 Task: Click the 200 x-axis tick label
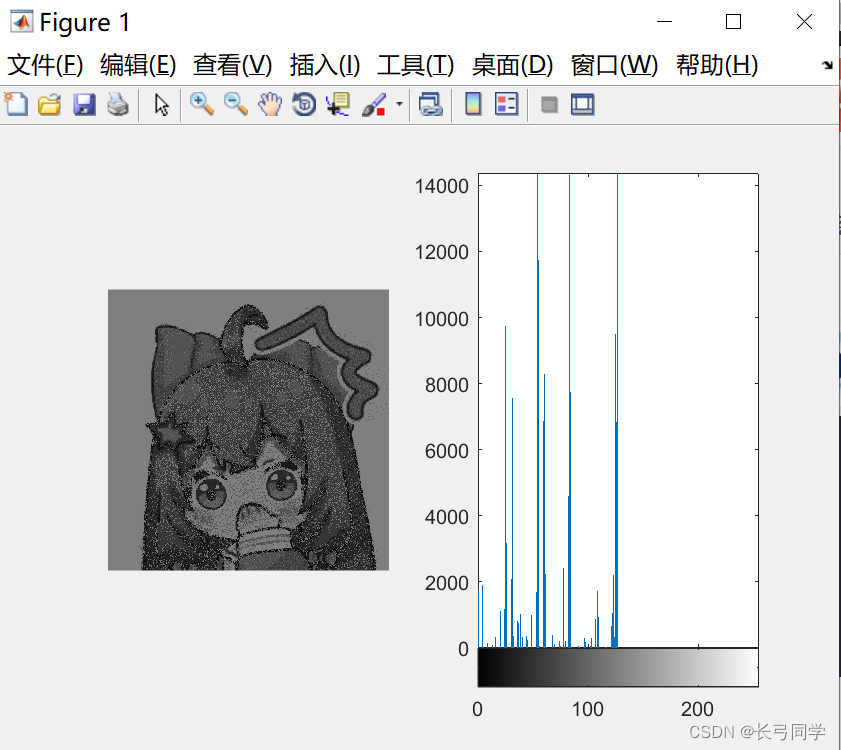coord(697,709)
